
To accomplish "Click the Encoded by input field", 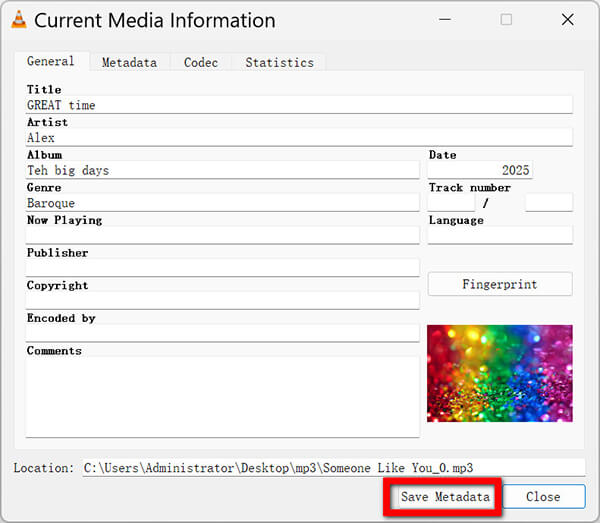I will (x=223, y=333).
